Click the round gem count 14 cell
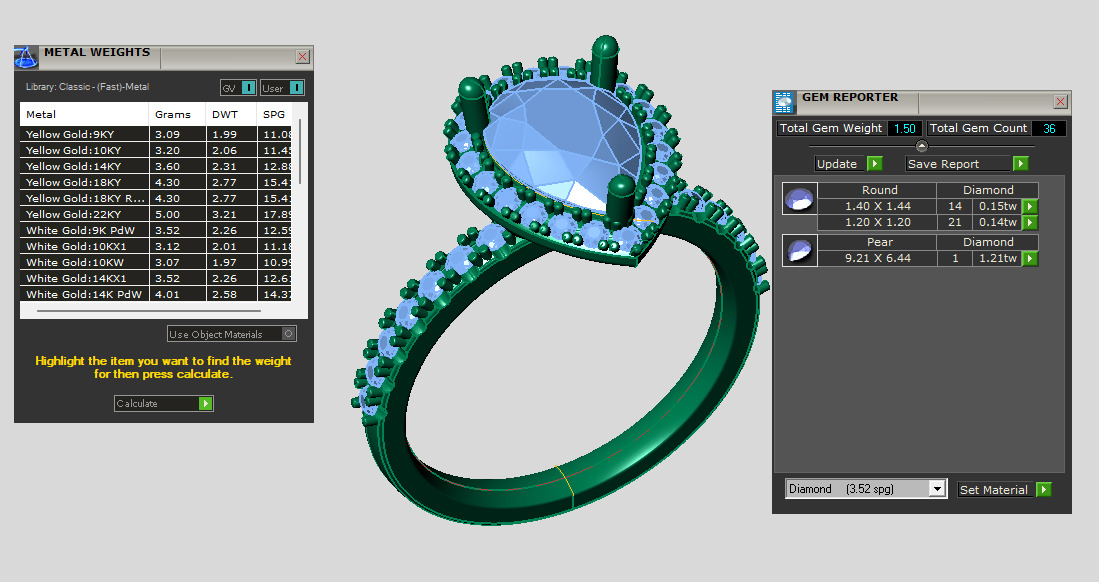1099x582 pixels. pos(955,206)
